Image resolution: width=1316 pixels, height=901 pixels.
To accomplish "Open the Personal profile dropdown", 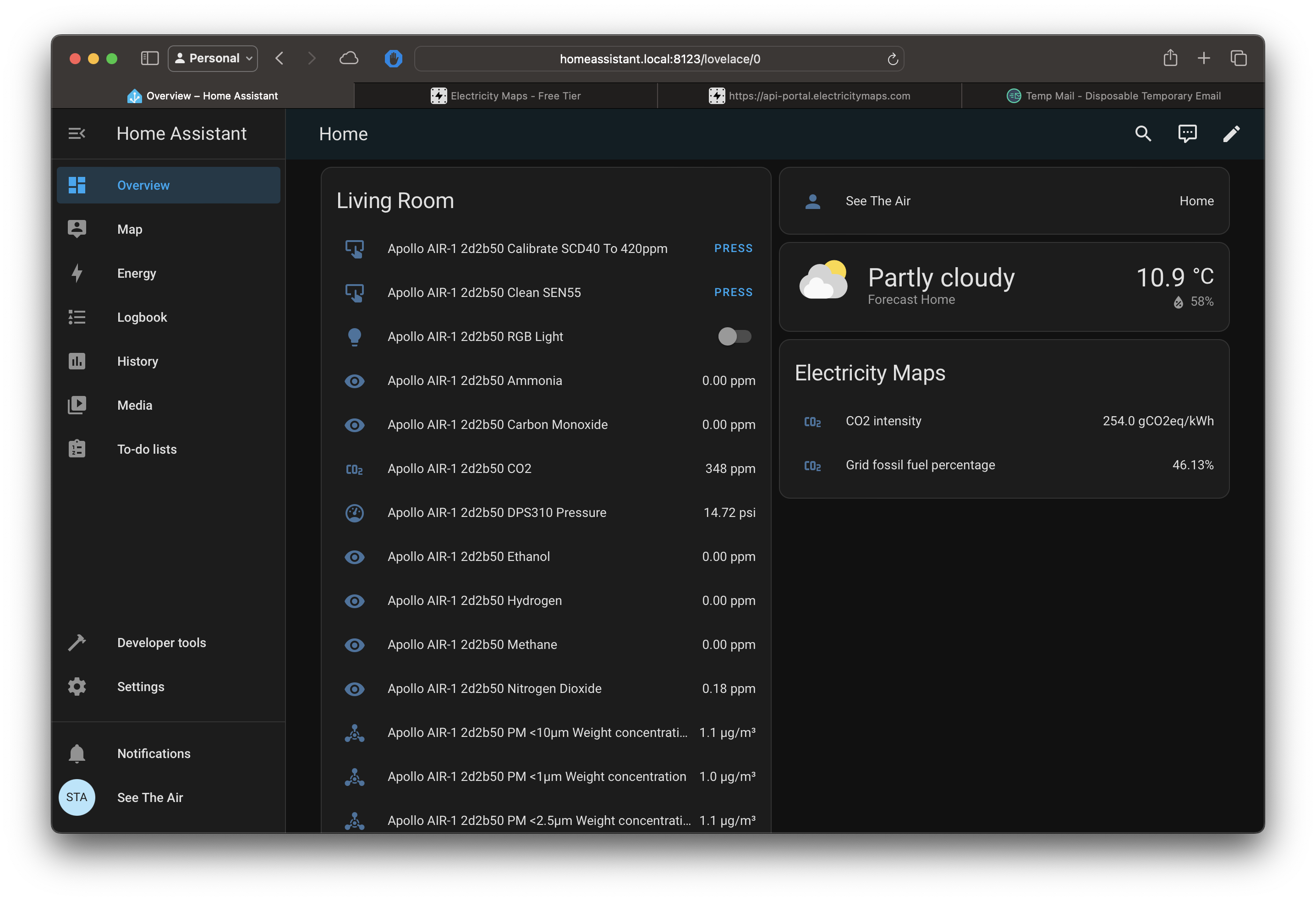I will 213,58.
